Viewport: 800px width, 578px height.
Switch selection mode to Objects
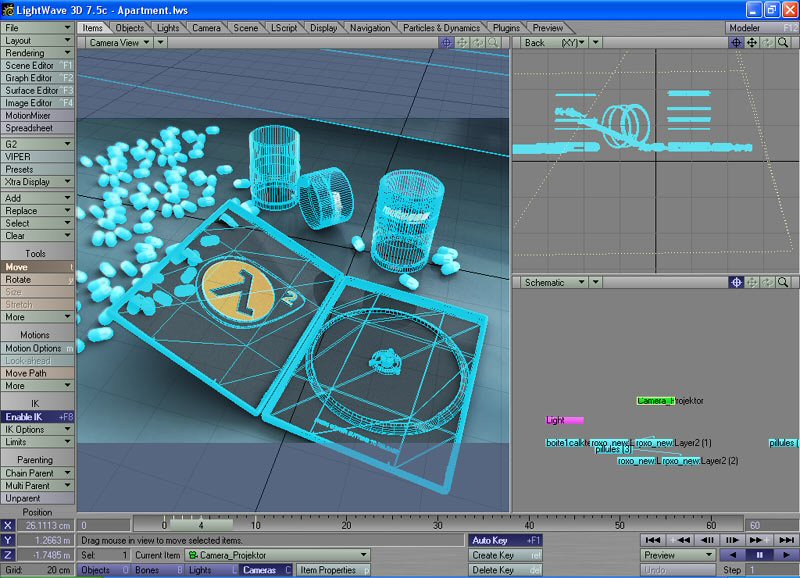104,570
